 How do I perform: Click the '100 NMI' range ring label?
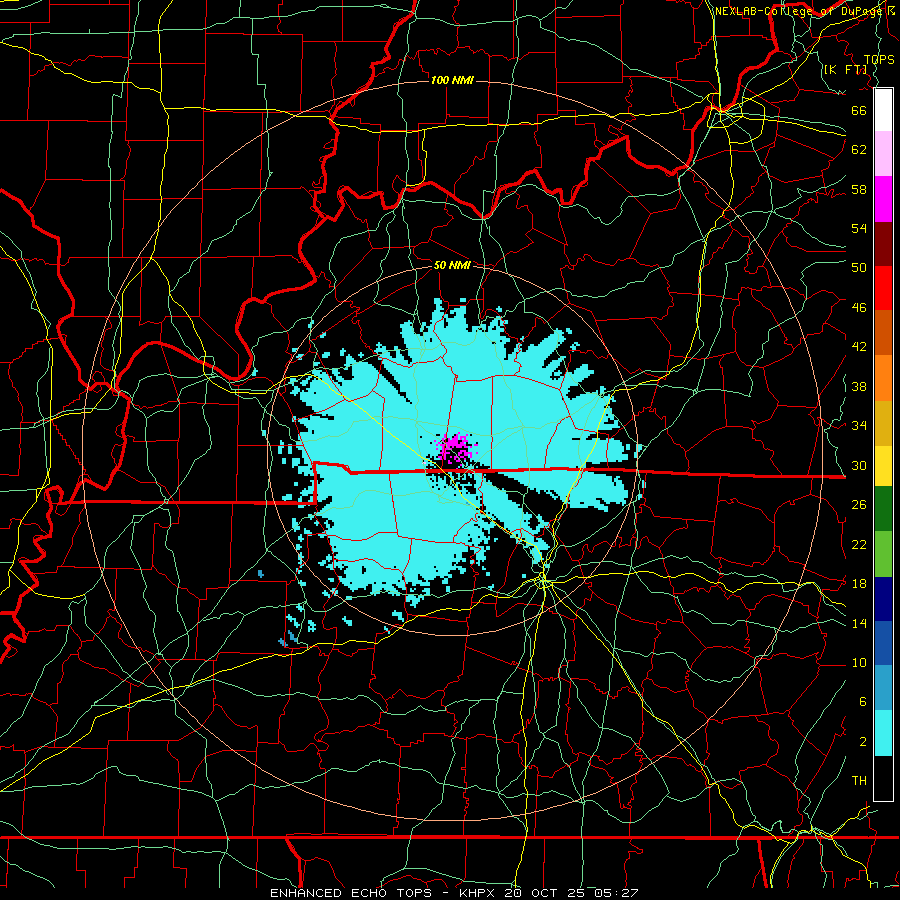(x=452, y=80)
